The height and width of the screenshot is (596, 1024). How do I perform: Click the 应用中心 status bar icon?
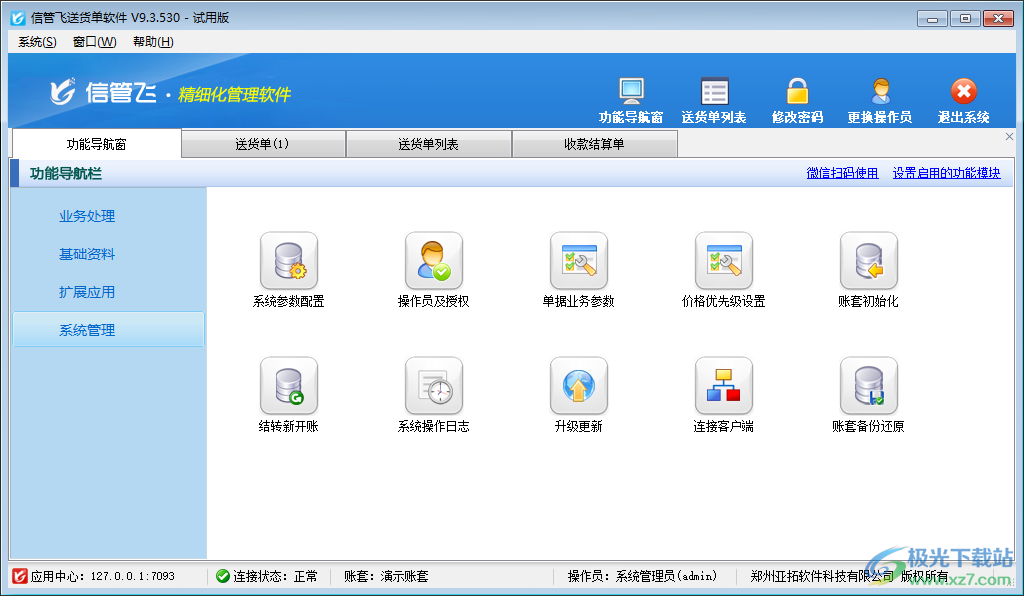20,576
